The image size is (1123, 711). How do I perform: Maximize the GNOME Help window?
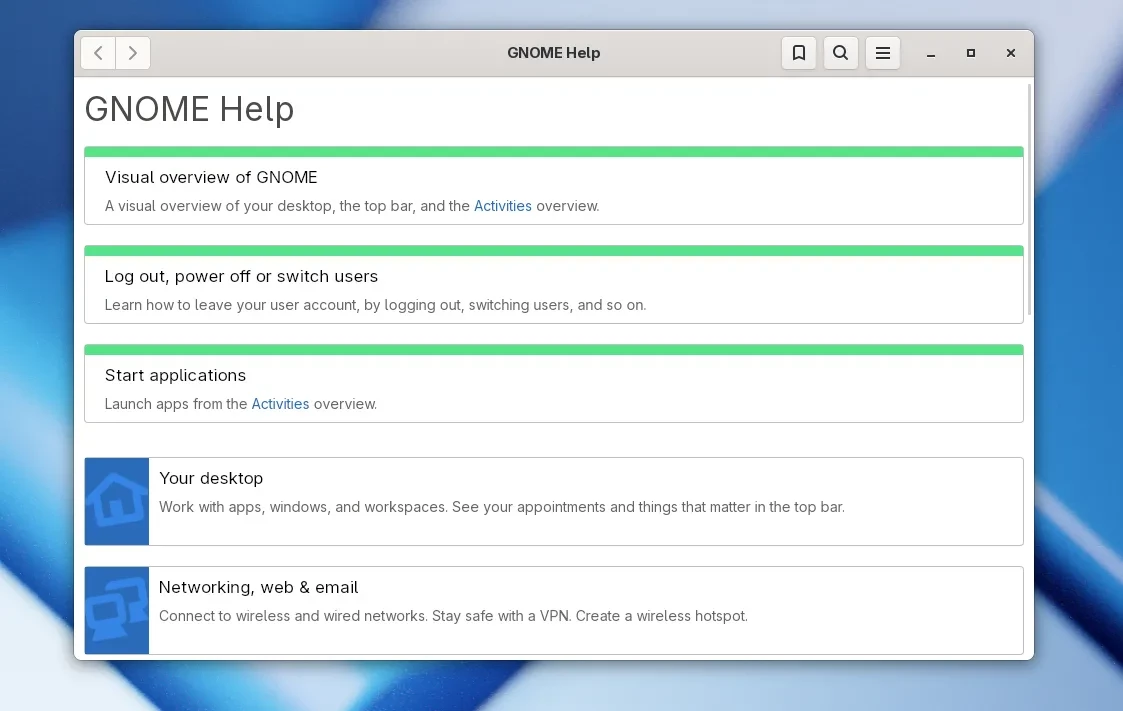pos(970,53)
